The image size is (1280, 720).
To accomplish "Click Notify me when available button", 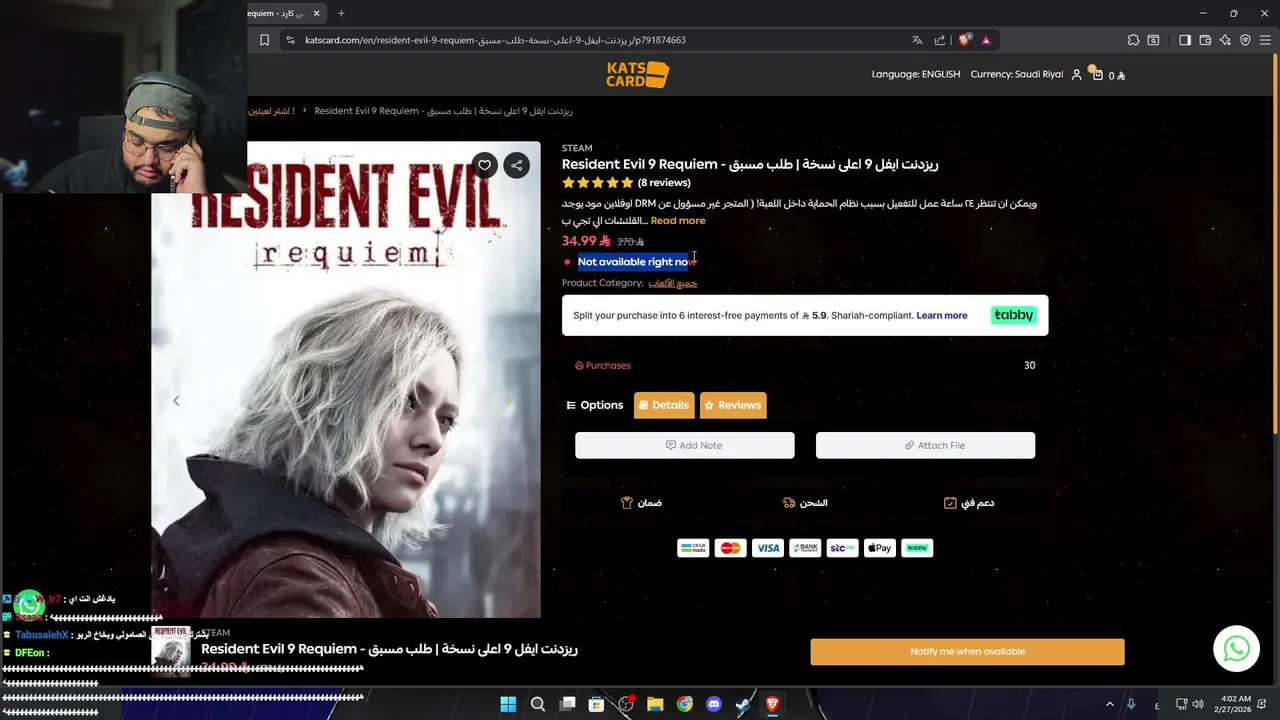I will (967, 652).
